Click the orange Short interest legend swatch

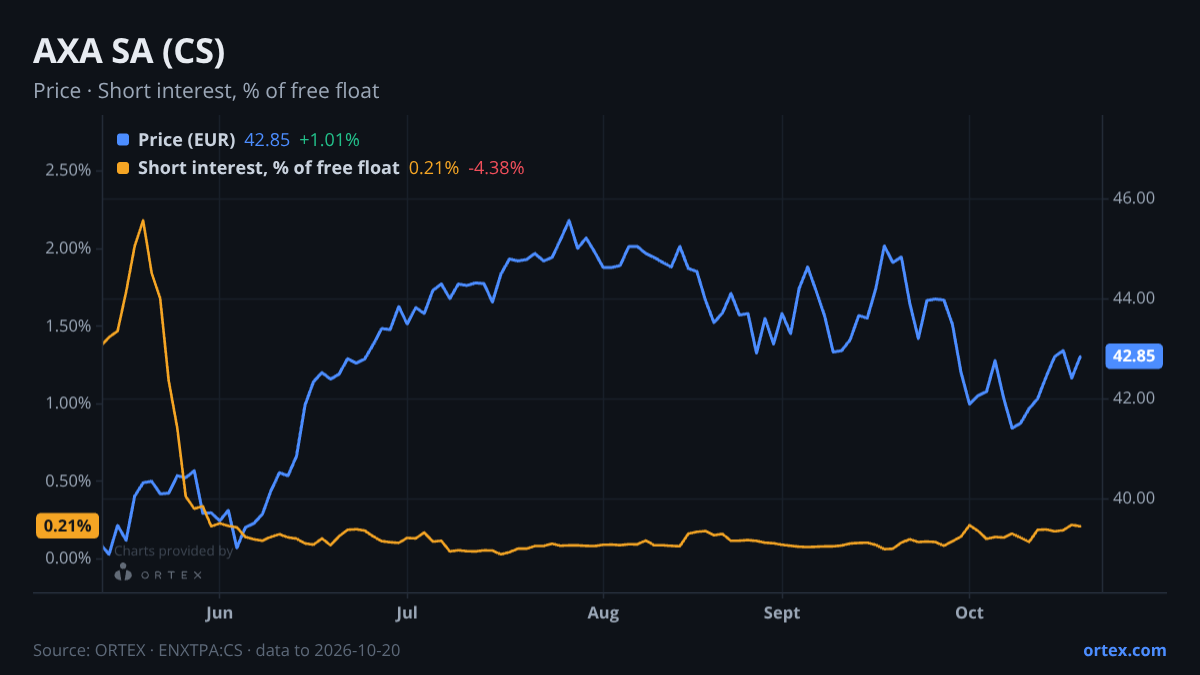(x=123, y=168)
